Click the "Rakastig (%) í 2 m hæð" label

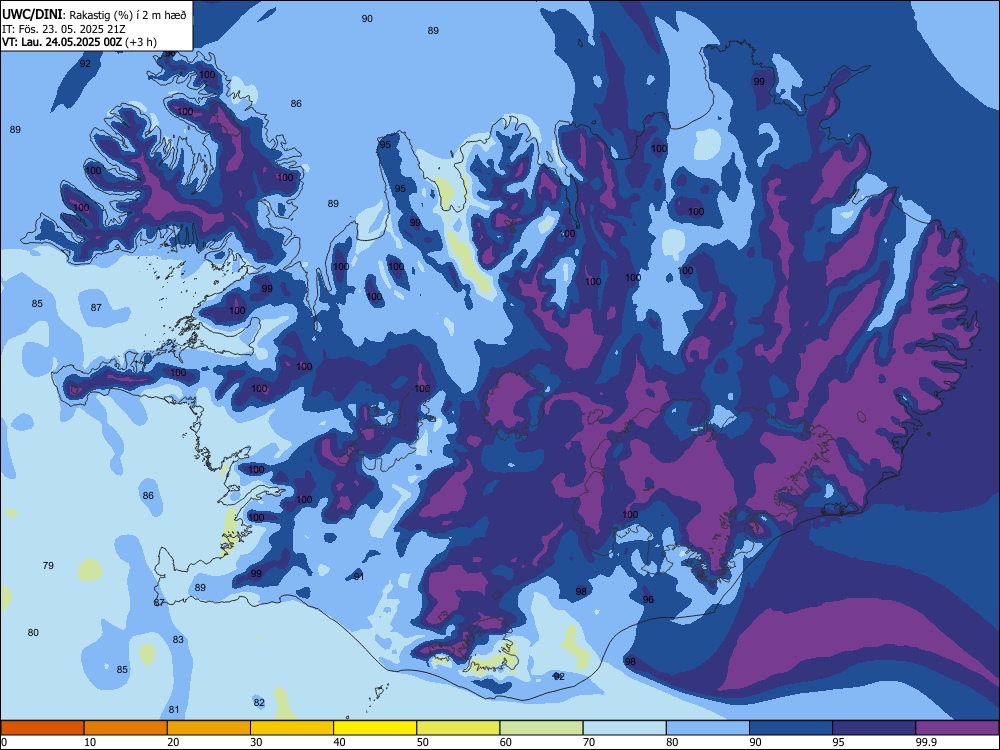[x=128, y=15]
